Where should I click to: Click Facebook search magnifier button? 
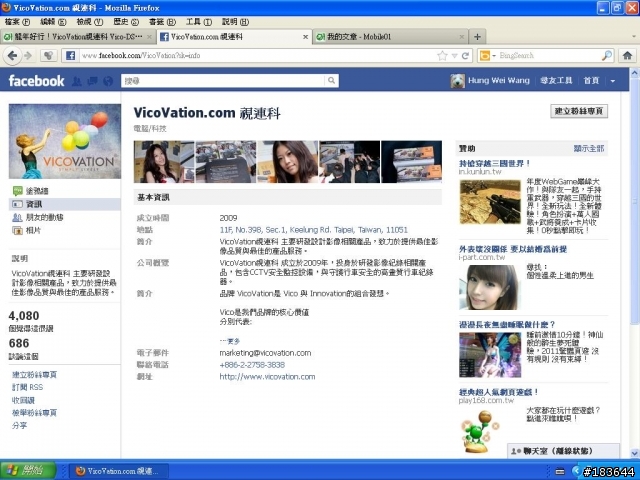coord(331,81)
